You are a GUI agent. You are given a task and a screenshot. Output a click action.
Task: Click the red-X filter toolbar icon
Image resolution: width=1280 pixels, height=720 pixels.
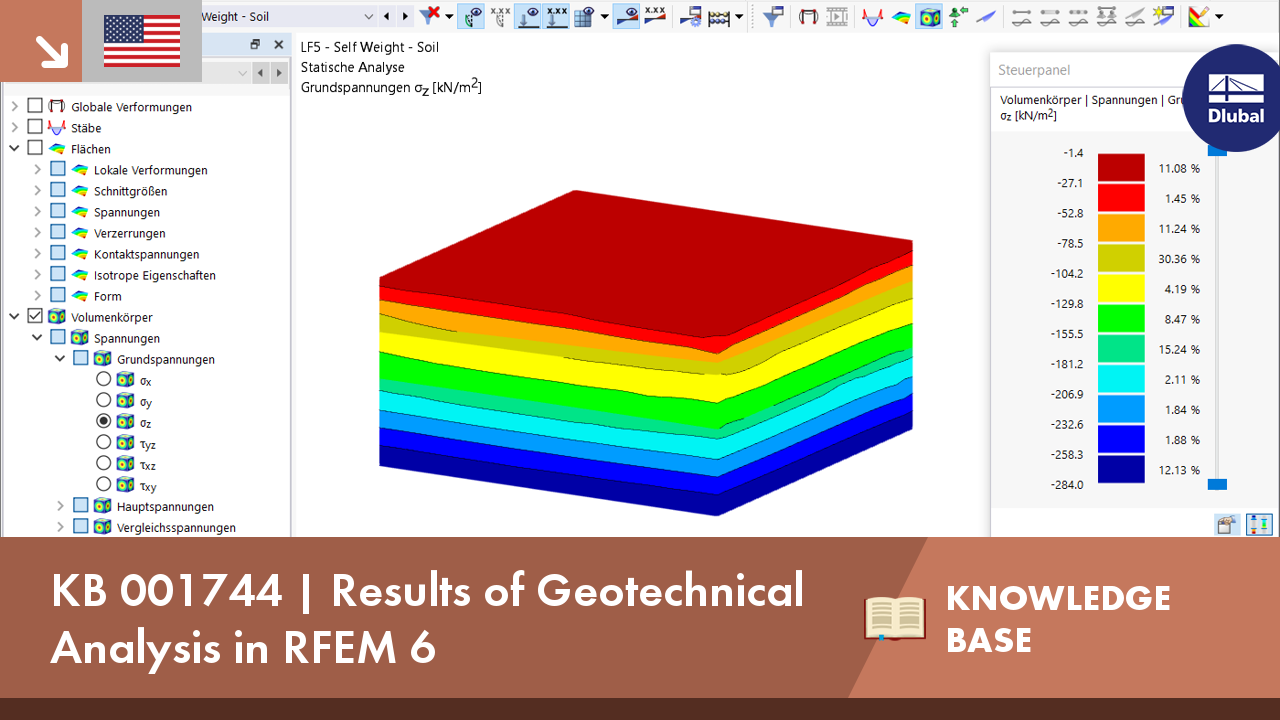tap(430, 16)
